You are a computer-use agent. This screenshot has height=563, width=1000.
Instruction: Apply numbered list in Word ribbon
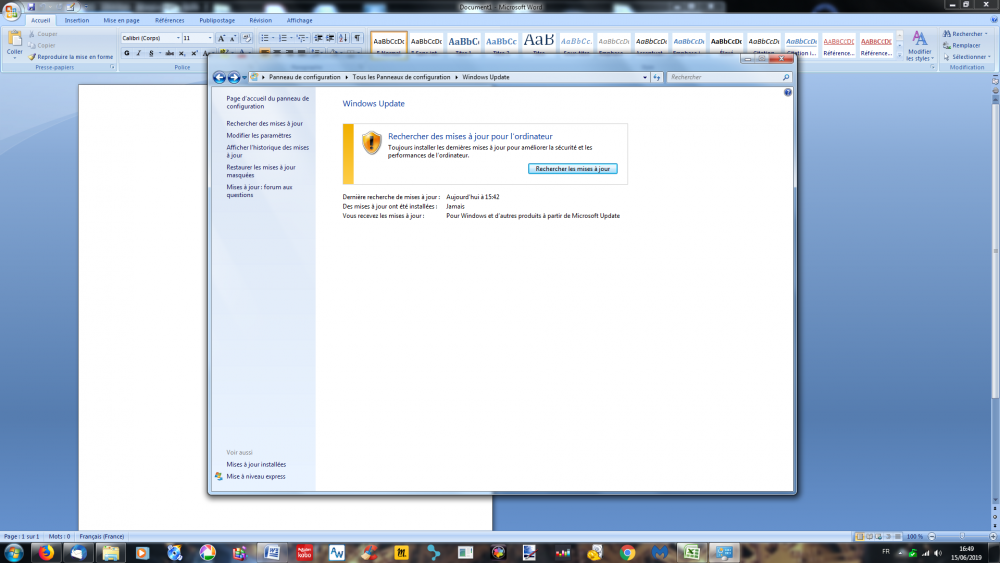pyautogui.click(x=284, y=38)
